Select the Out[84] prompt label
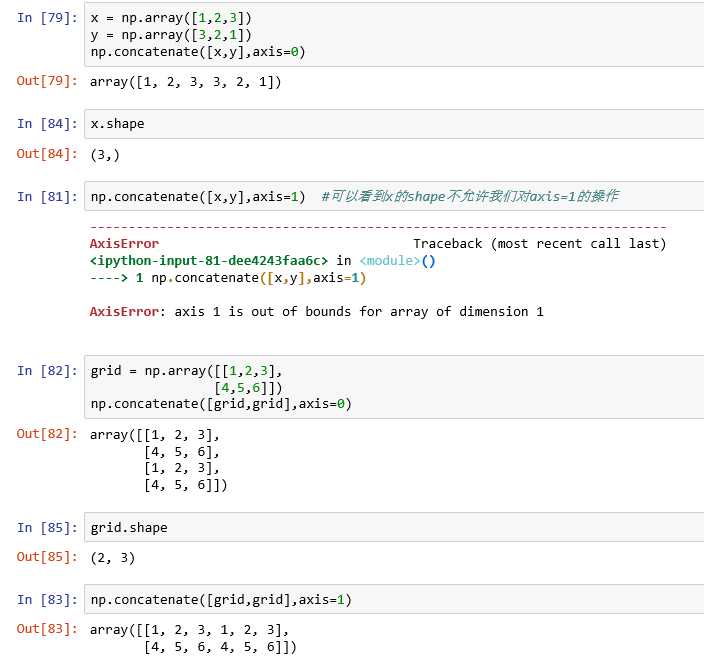The height and width of the screenshot is (667, 704). (47, 154)
